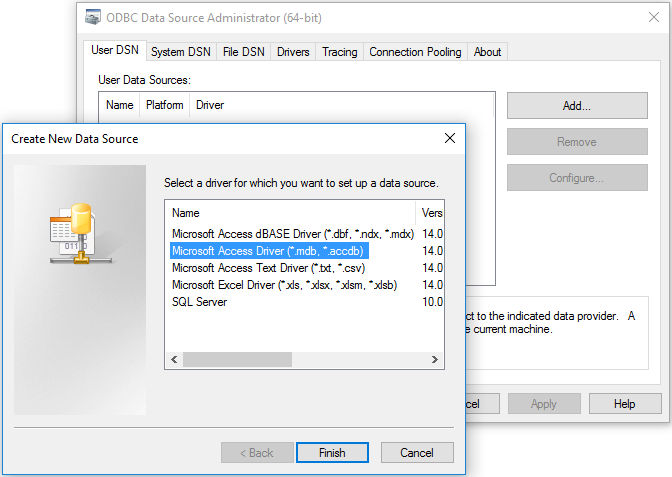
Task: Select Microsoft Access Driver (*.mdb, *.accdb)
Action: (269, 251)
